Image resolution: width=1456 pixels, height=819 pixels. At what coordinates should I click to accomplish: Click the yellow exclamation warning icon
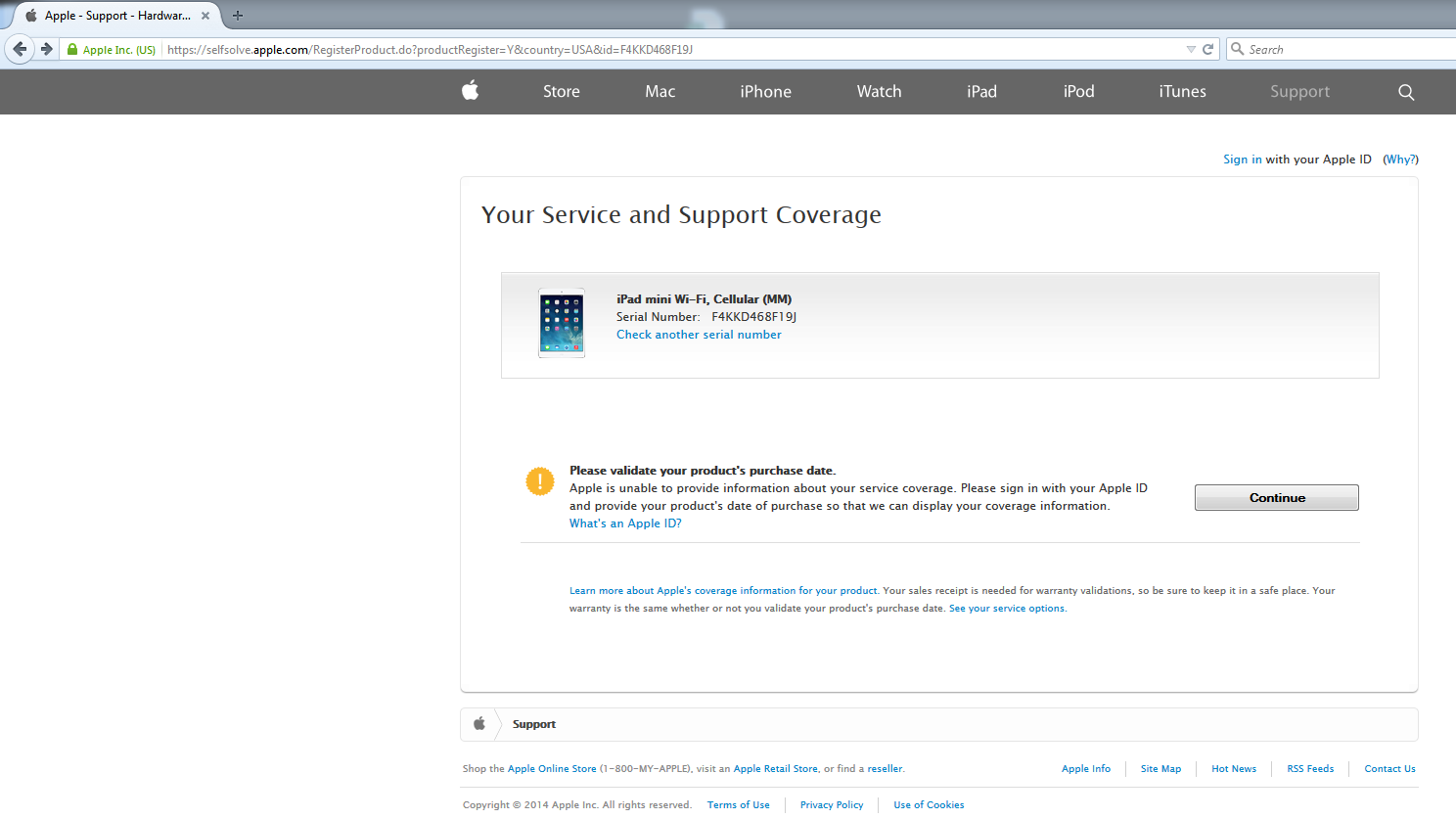click(x=540, y=481)
